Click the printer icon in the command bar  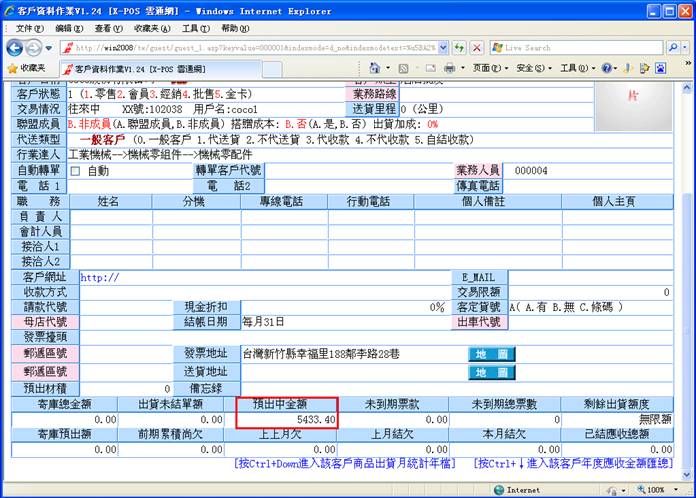449,68
